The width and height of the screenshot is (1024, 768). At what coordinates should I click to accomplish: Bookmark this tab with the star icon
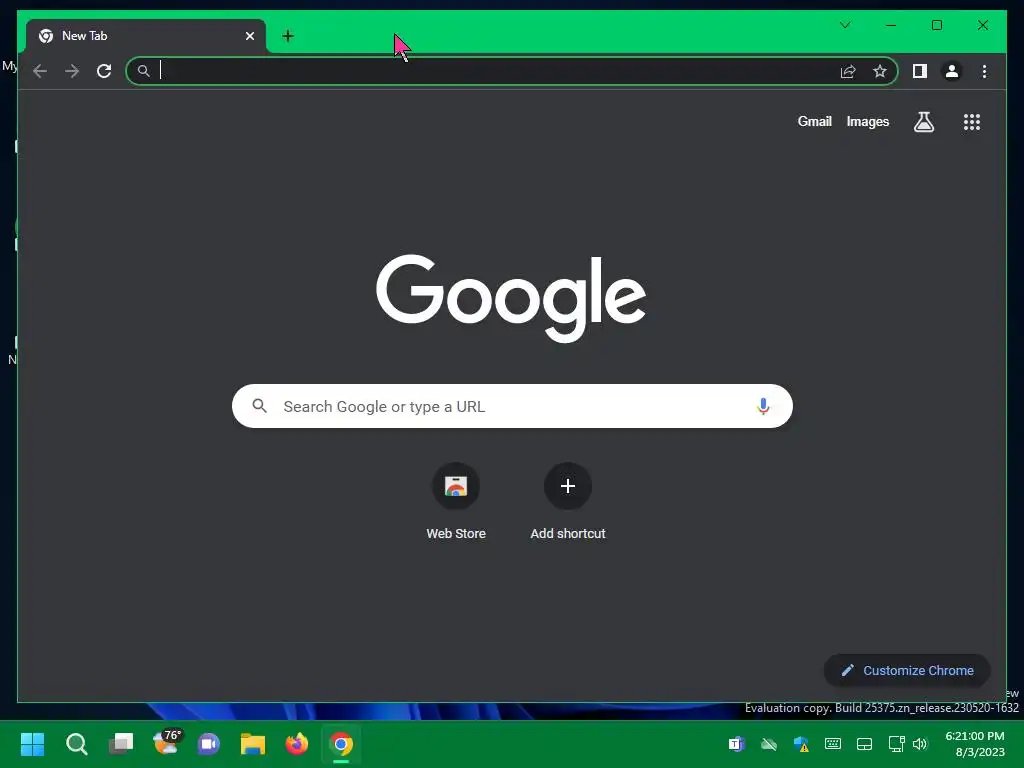pos(880,71)
